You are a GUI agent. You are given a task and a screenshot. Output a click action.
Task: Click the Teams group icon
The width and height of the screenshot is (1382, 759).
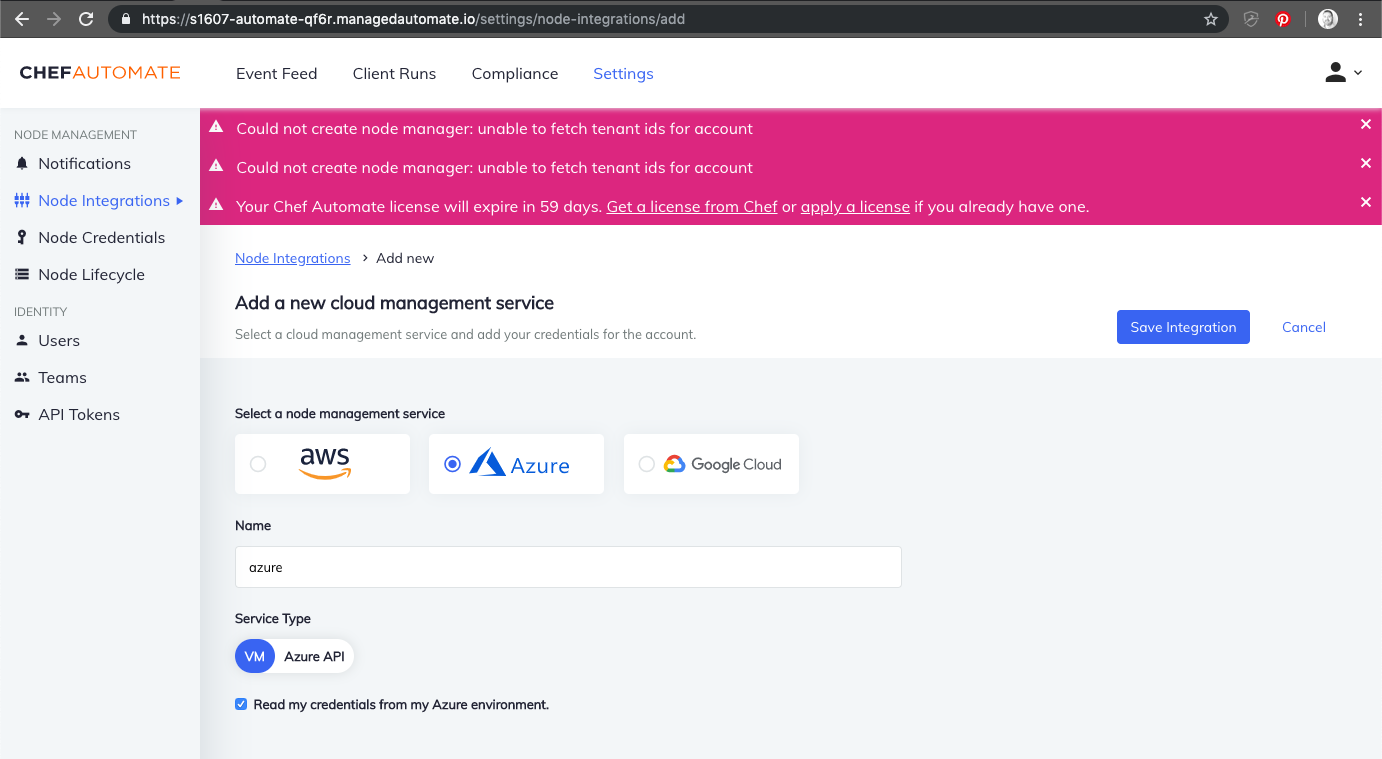[22, 377]
